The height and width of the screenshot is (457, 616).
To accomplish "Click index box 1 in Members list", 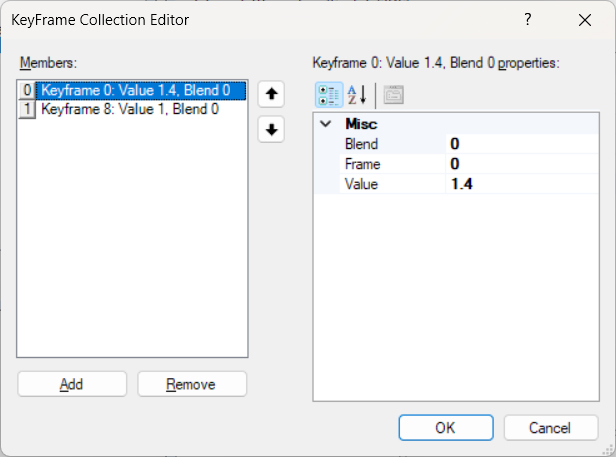I will click(x=27, y=109).
